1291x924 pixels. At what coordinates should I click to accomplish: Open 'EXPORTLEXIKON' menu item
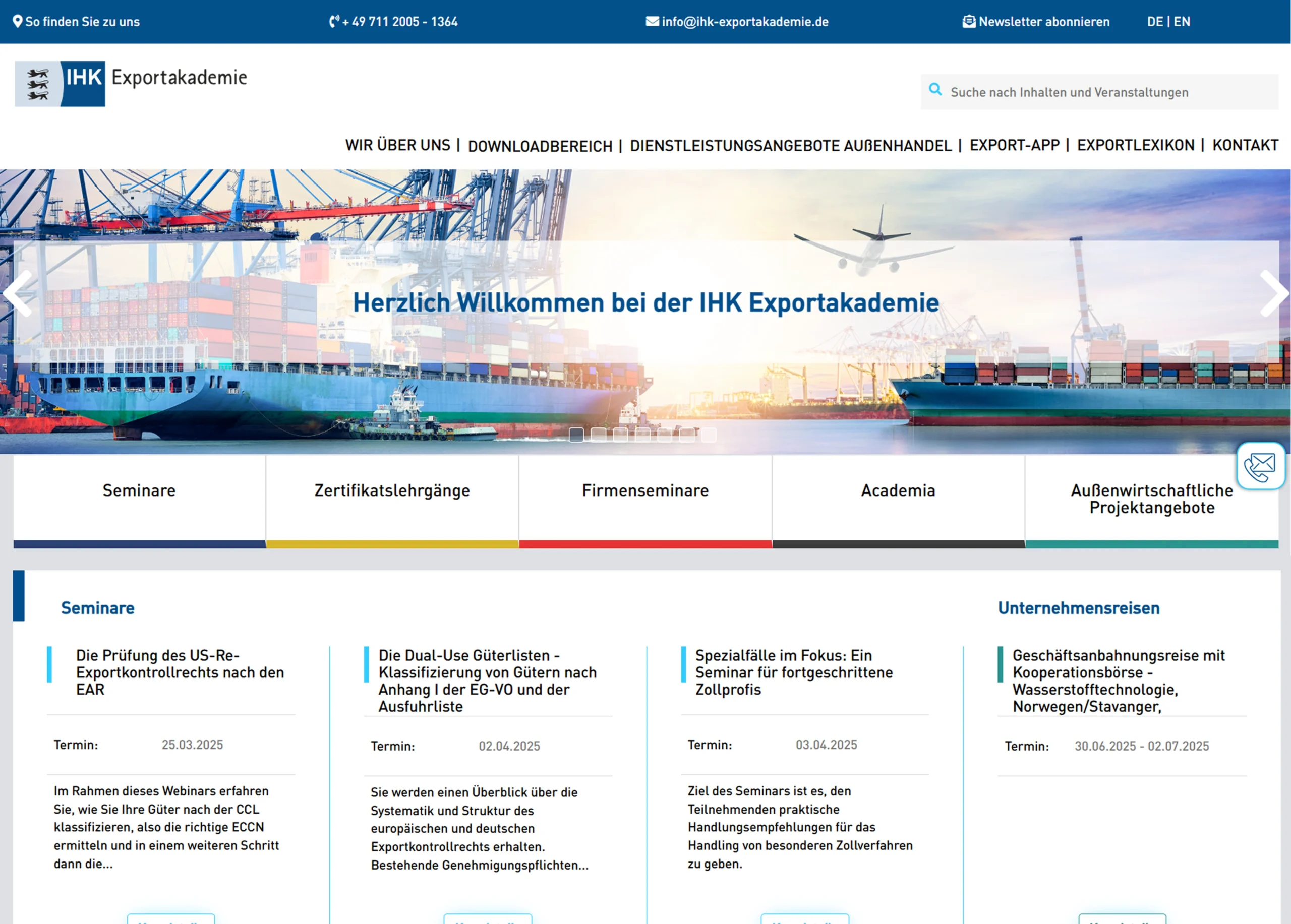(x=1136, y=145)
